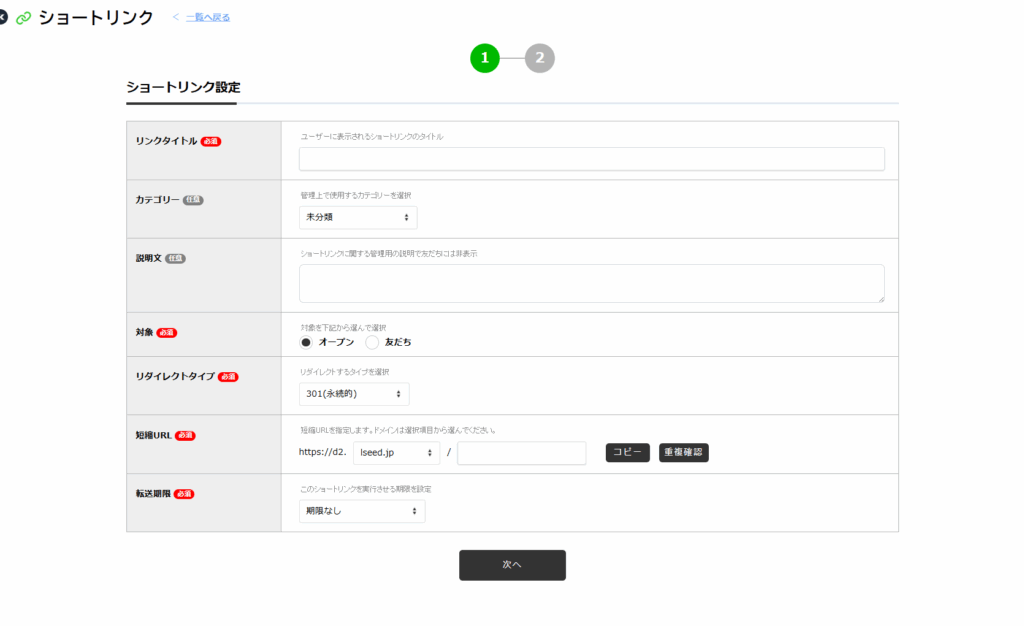Image resolution: width=1024 pixels, height=626 pixels.
Task: Open the リダイレクトタイプ dropdown showing 301(永続的)
Action: tap(354, 394)
